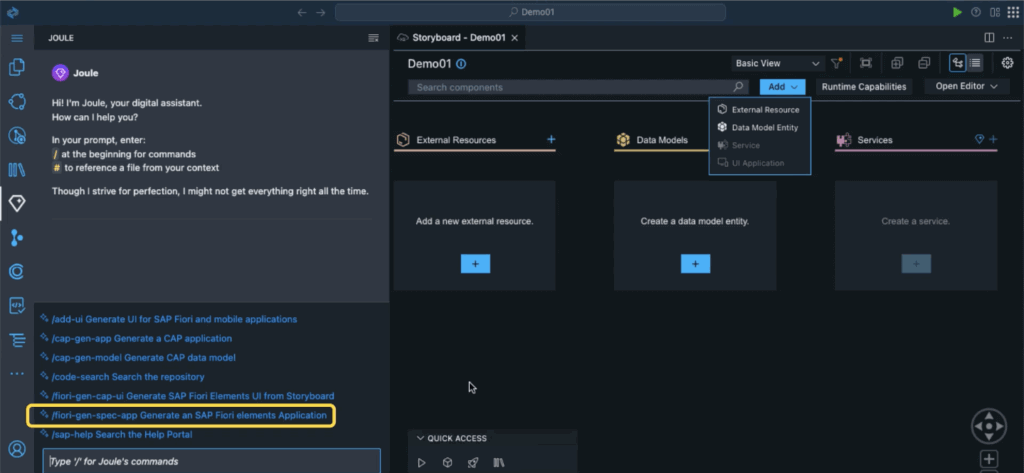The height and width of the screenshot is (473, 1024).
Task: Open storyboard settings gear icon
Action: 1007,63
